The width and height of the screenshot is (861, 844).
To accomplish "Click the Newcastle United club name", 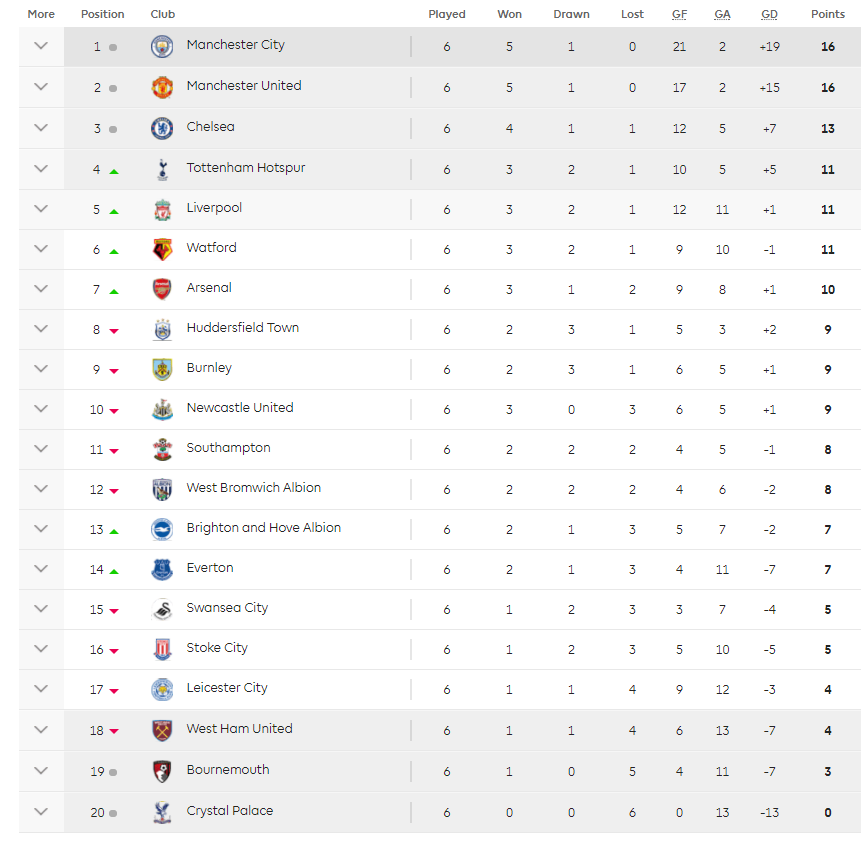I will click(240, 408).
